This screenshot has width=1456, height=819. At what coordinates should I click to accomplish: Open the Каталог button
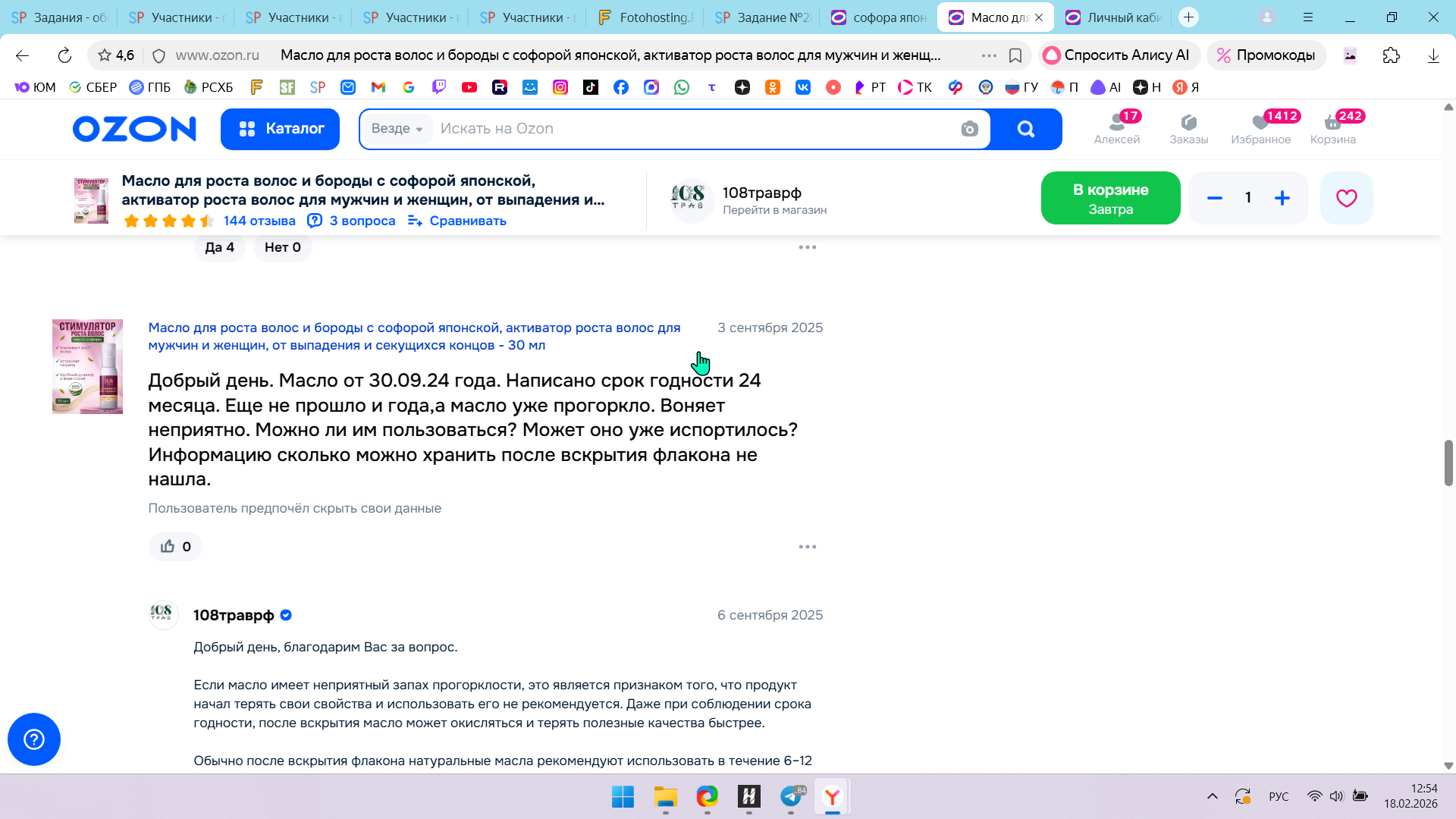coord(280,129)
